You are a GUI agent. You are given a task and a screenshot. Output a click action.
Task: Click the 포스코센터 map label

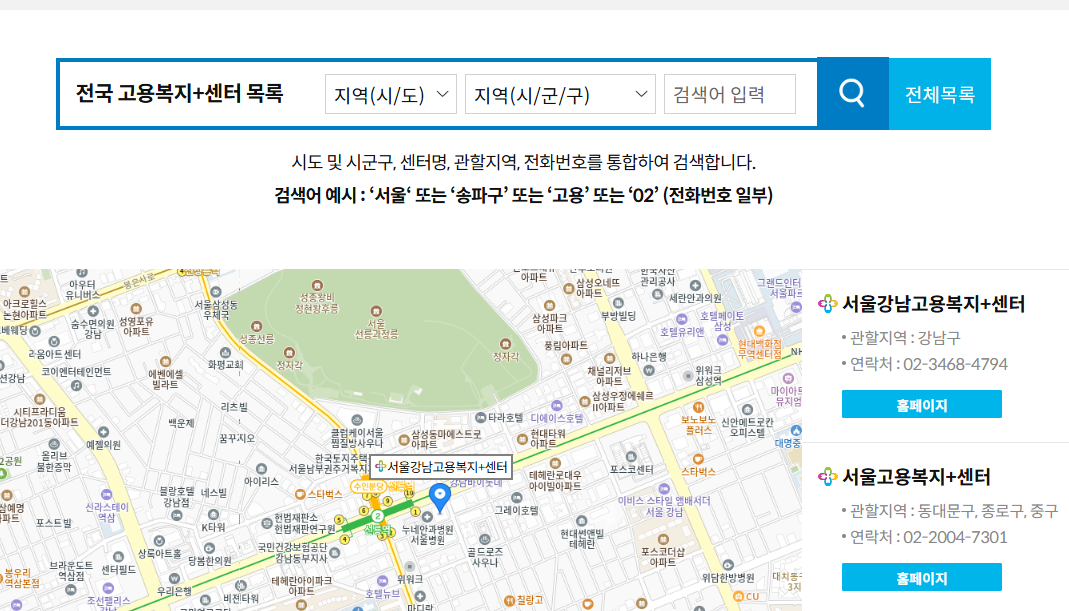pyautogui.click(x=631, y=470)
